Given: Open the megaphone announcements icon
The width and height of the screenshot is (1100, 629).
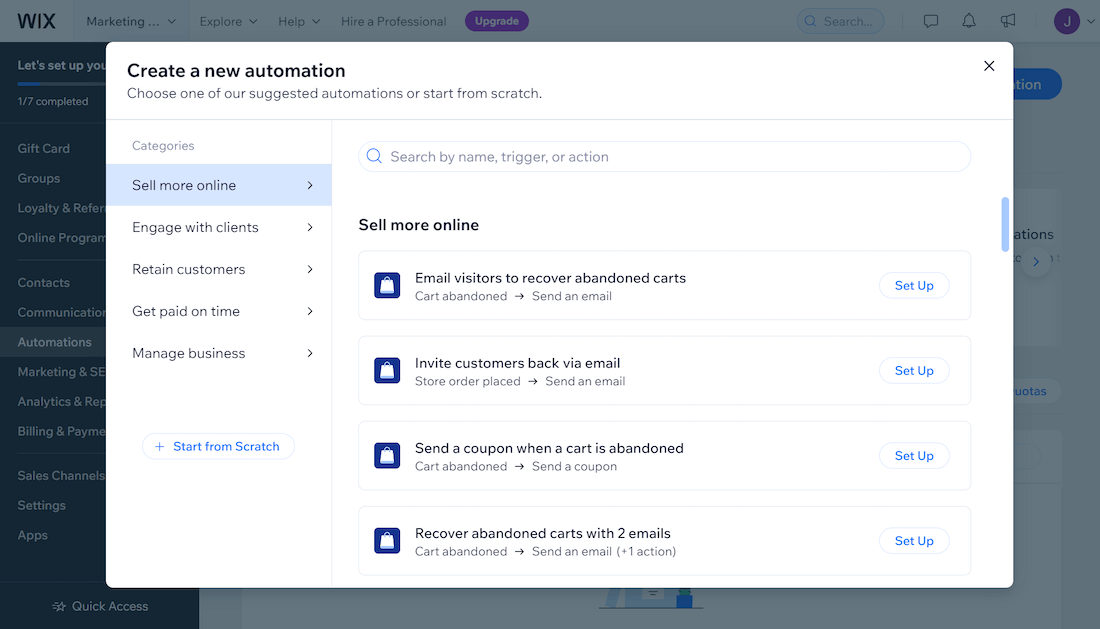Looking at the screenshot, I should pyautogui.click(x=1007, y=21).
